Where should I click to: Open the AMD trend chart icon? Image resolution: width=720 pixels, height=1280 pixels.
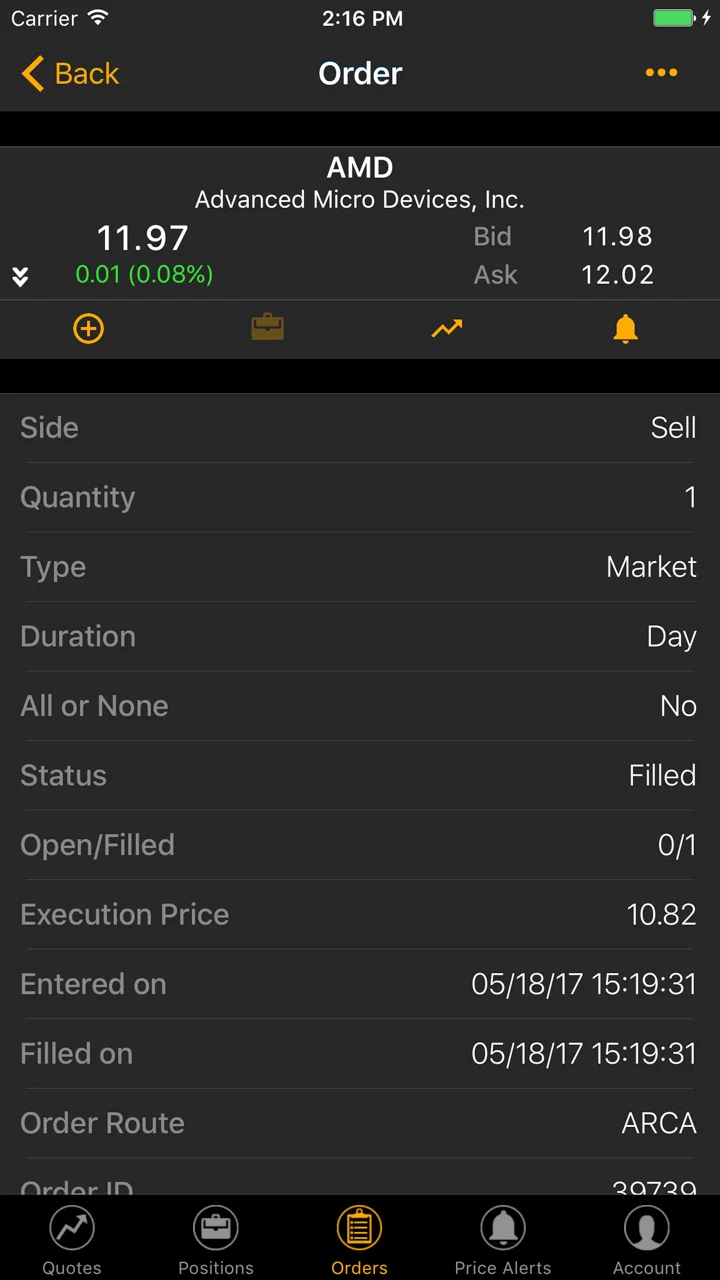[447, 328]
